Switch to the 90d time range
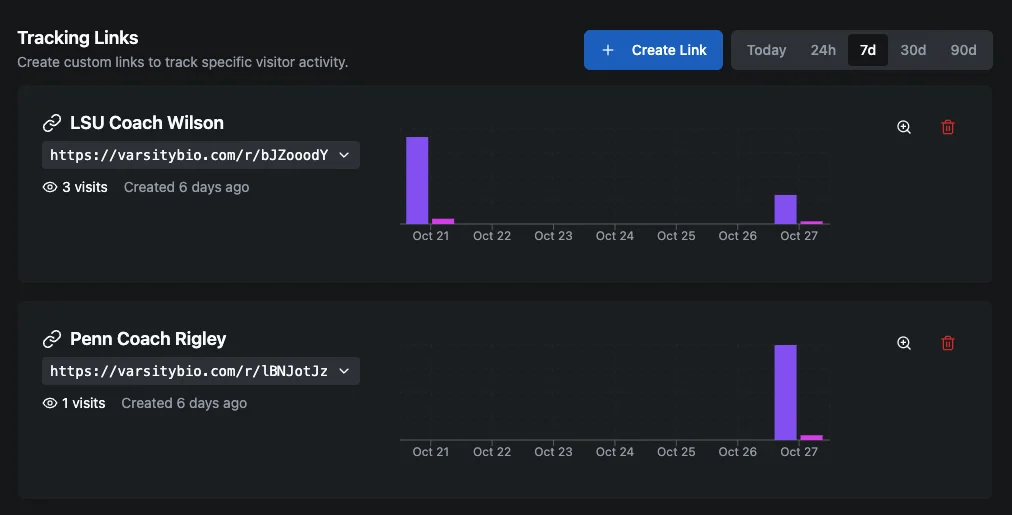The height and width of the screenshot is (515, 1012). point(963,50)
